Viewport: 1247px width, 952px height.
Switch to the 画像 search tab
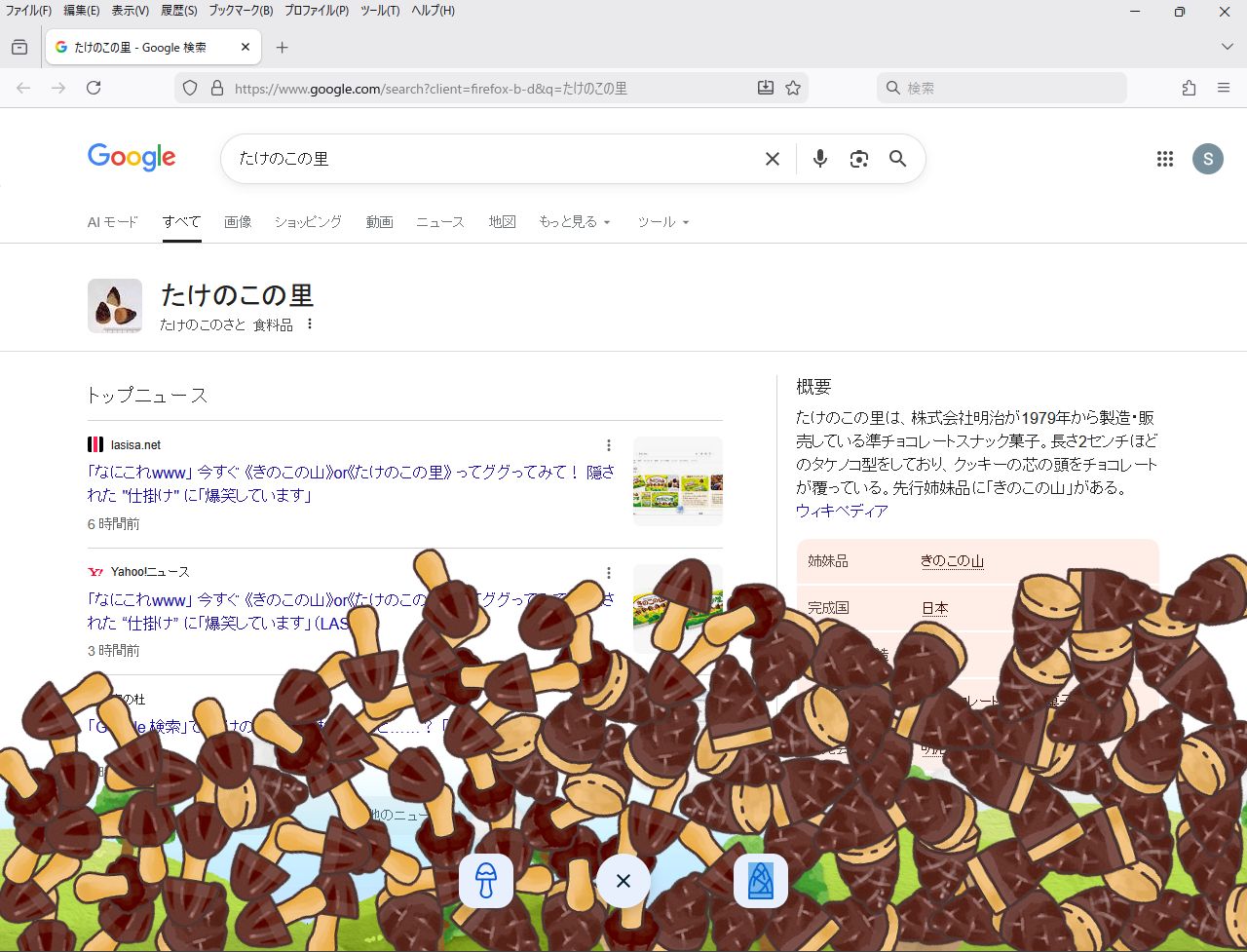coord(238,222)
